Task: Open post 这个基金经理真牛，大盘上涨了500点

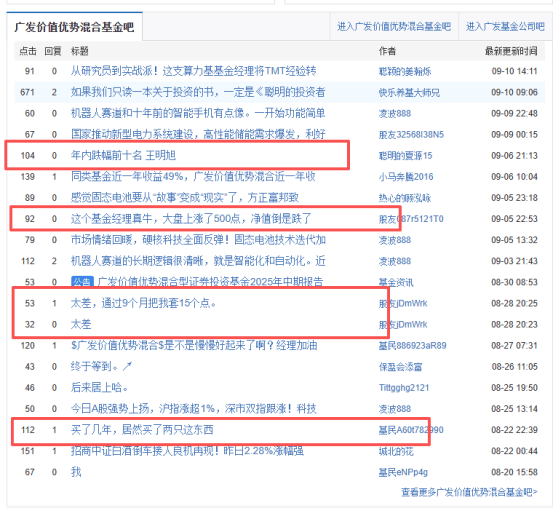Action: 191,219
